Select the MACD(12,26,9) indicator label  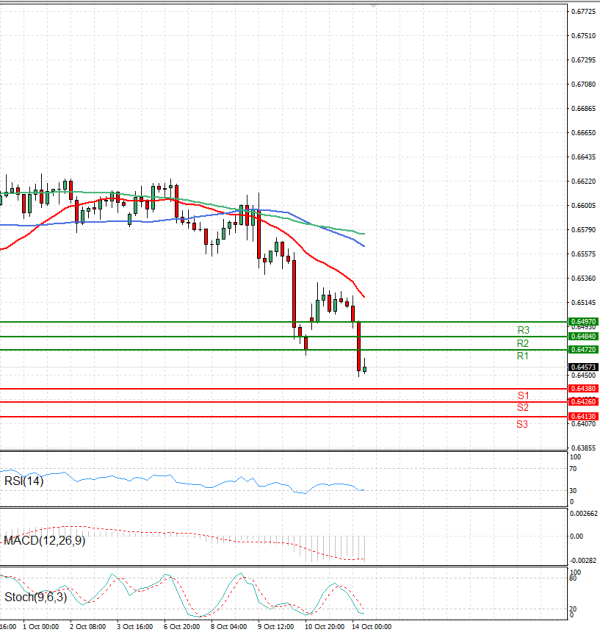(x=42, y=541)
